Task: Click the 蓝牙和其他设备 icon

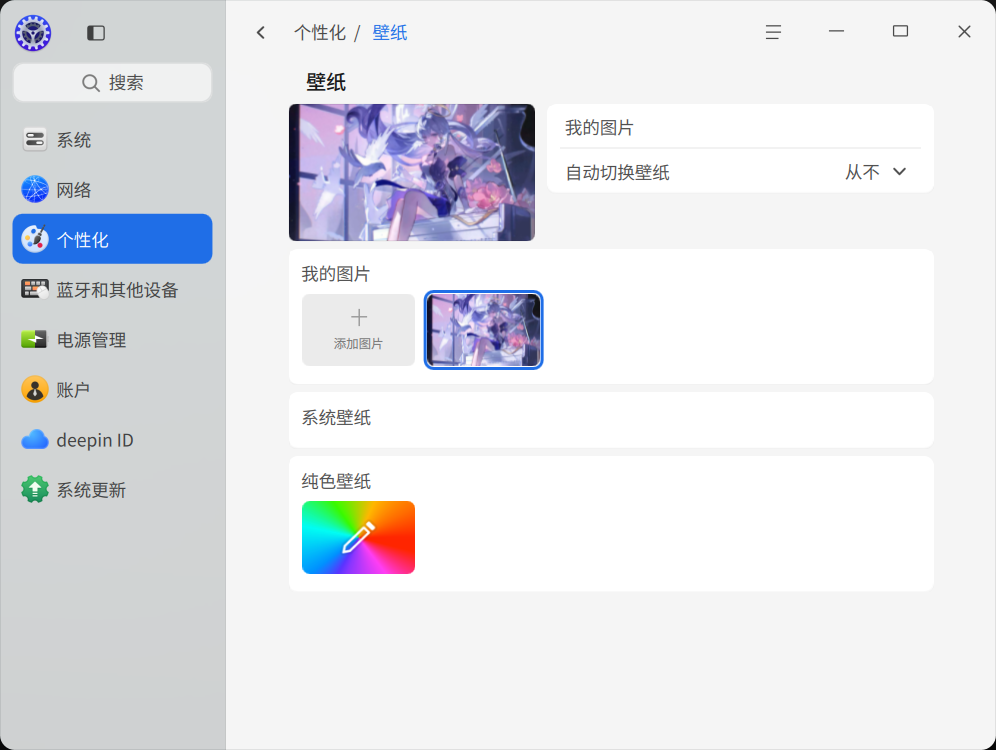Action: tap(35, 289)
